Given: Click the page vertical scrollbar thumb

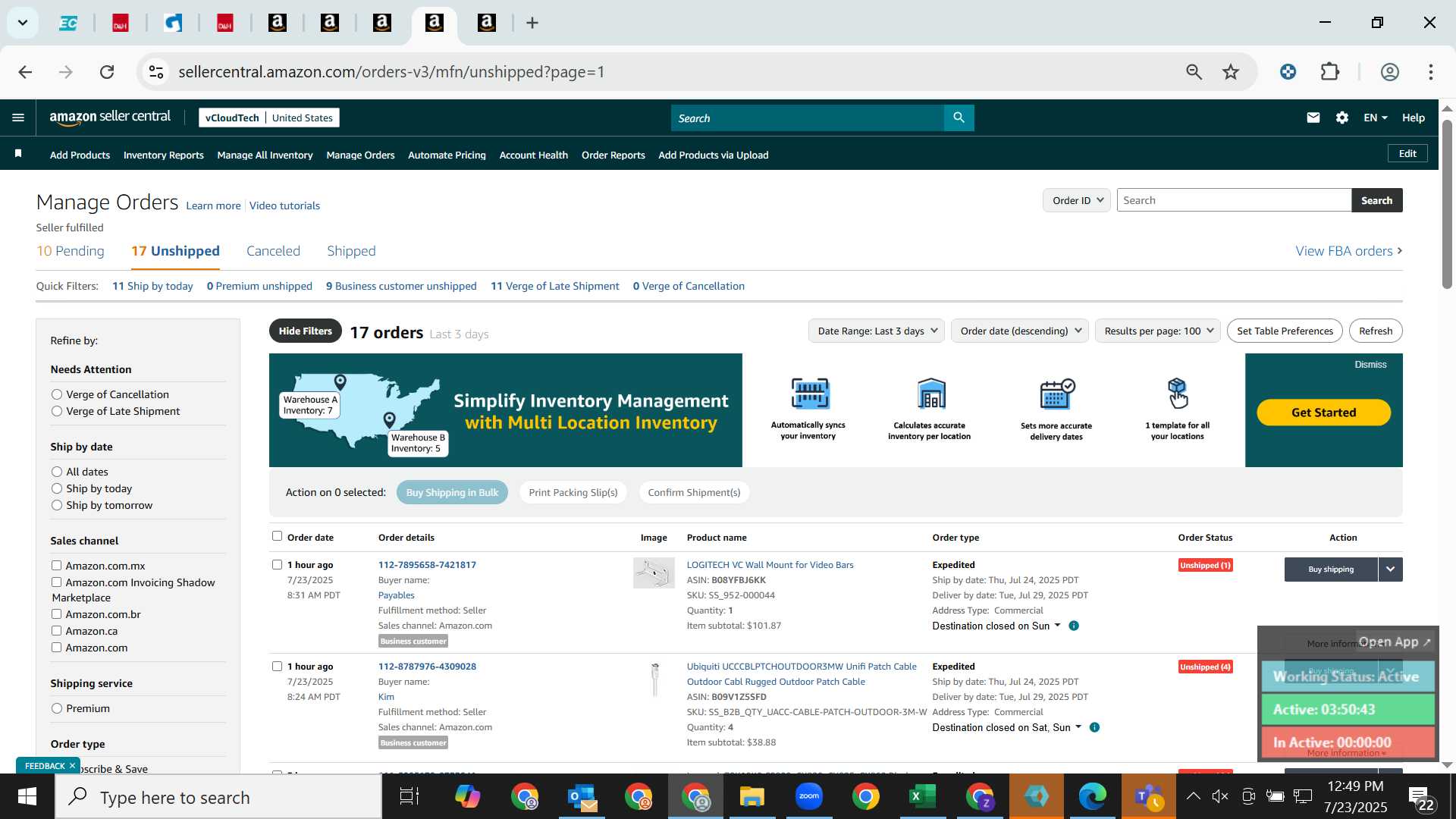Looking at the screenshot, I should (1447, 203).
